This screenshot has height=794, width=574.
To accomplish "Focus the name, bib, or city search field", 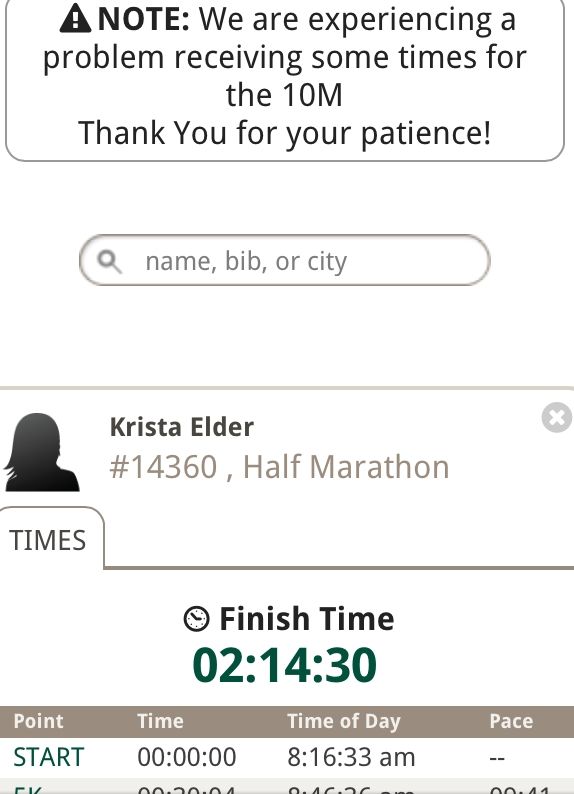I will click(284, 260).
